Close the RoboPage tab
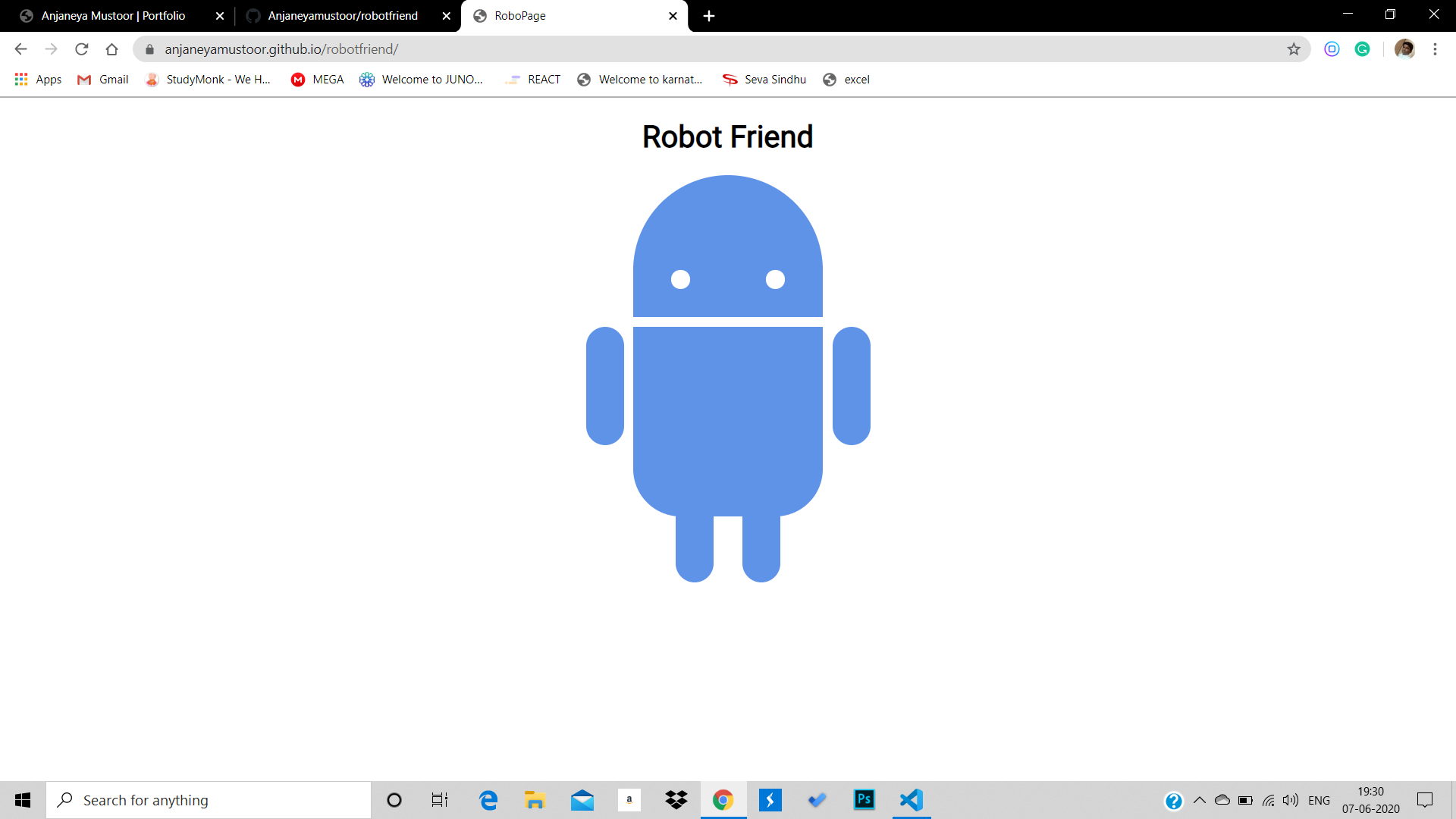Viewport: 1456px width, 819px height. coord(673,16)
